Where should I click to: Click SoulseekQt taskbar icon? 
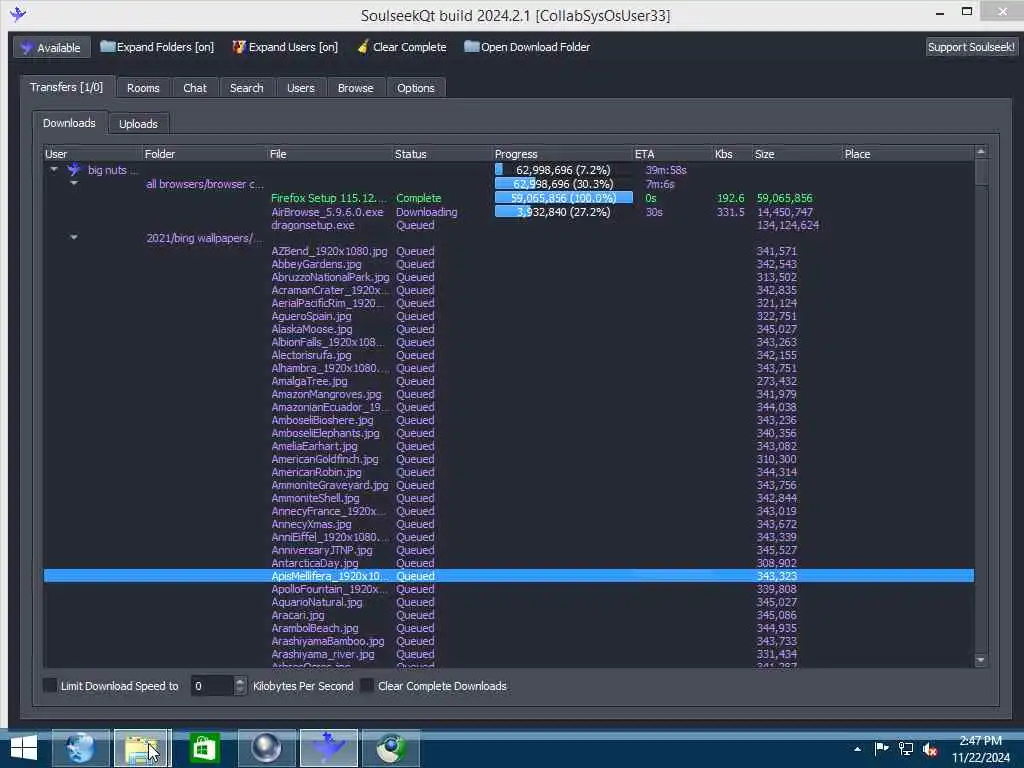tap(328, 748)
